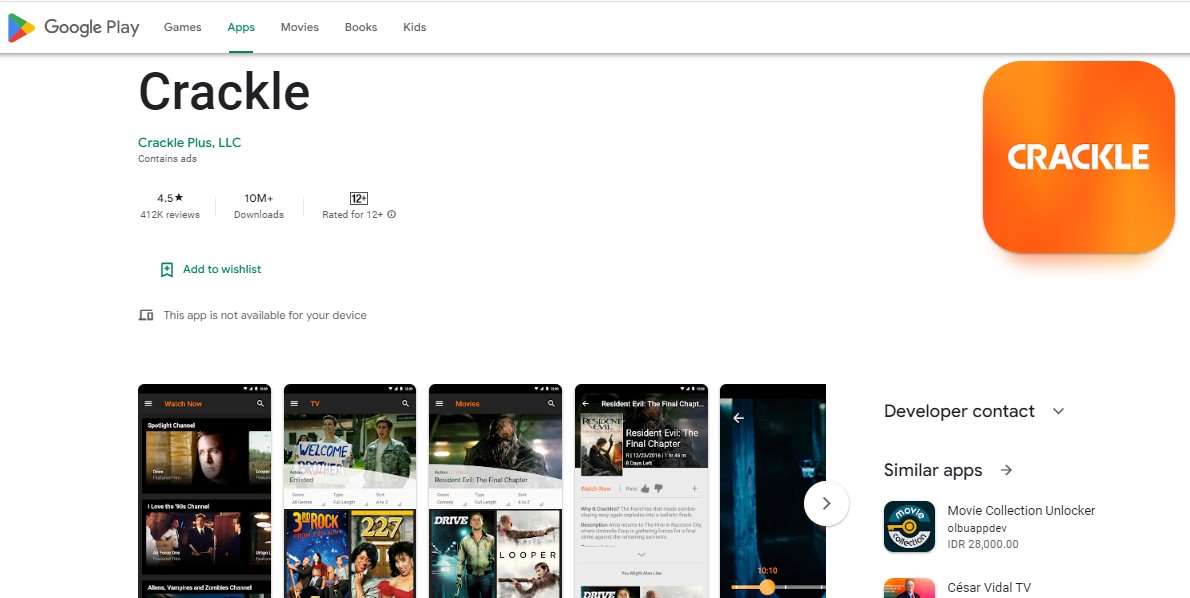
Task: Expand the Developer contact section
Action: click(974, 411)
